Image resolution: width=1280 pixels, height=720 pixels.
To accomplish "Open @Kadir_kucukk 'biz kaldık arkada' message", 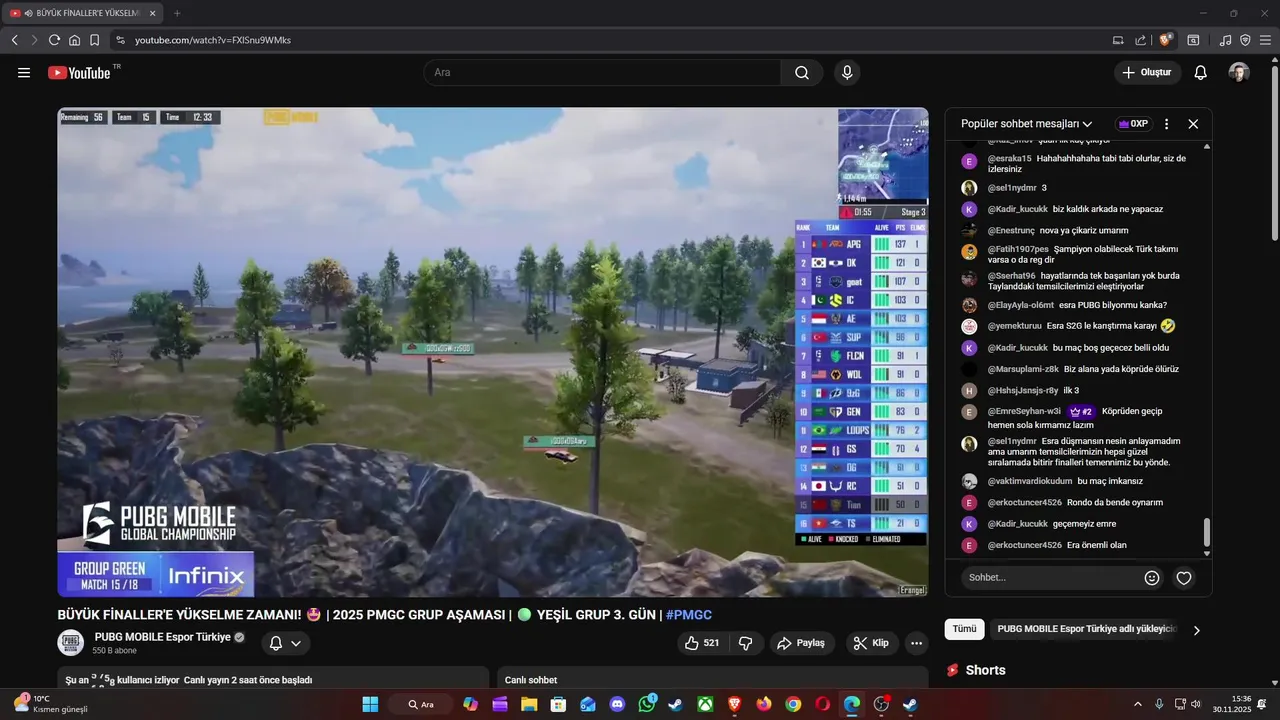I will coord(1077,209).
